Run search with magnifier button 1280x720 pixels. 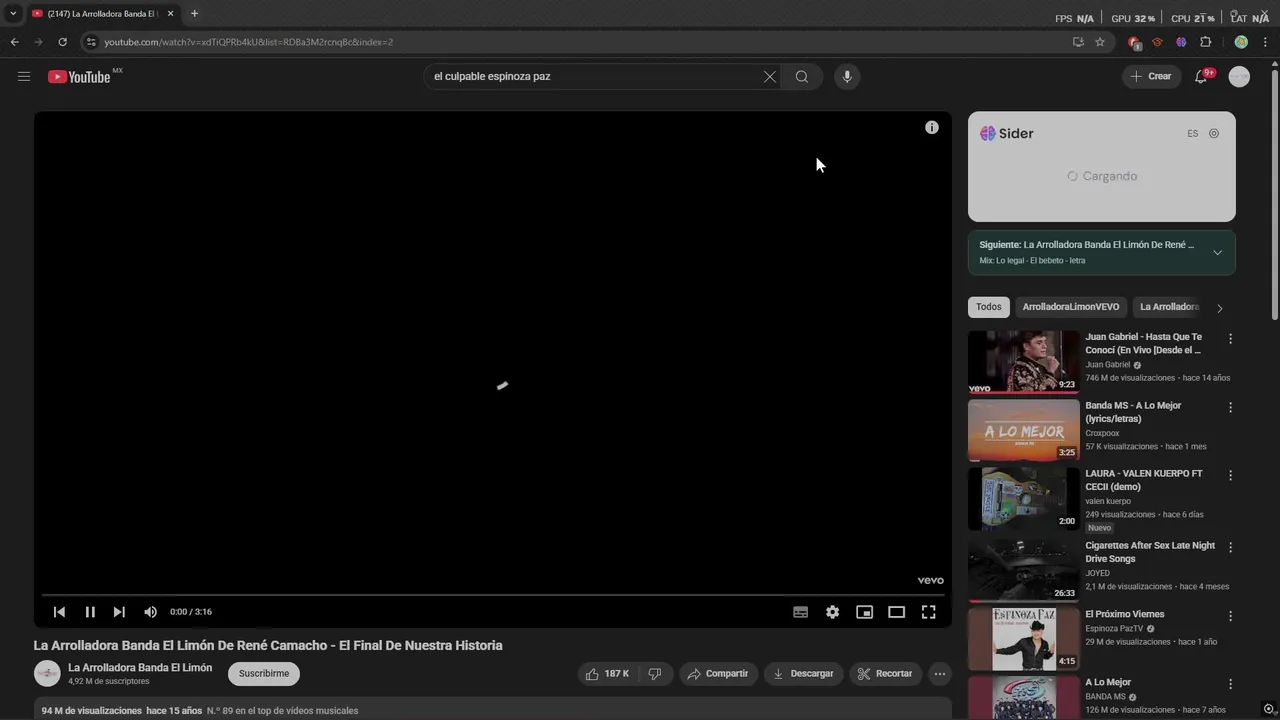point(801,77)
